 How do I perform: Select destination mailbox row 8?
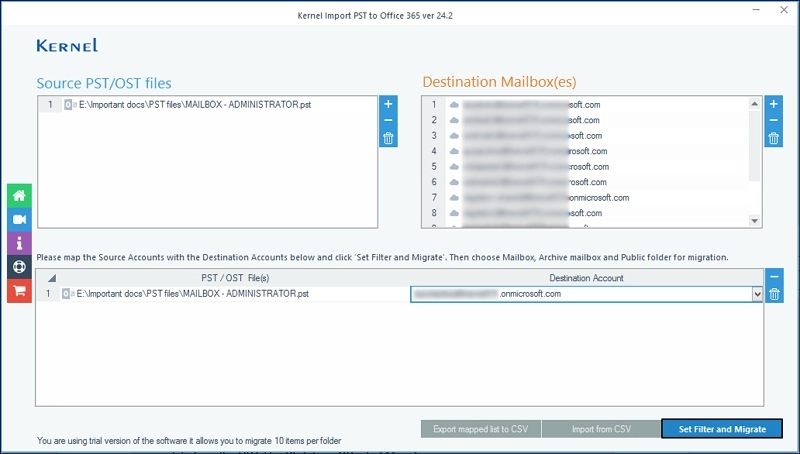tap(585, 213)
